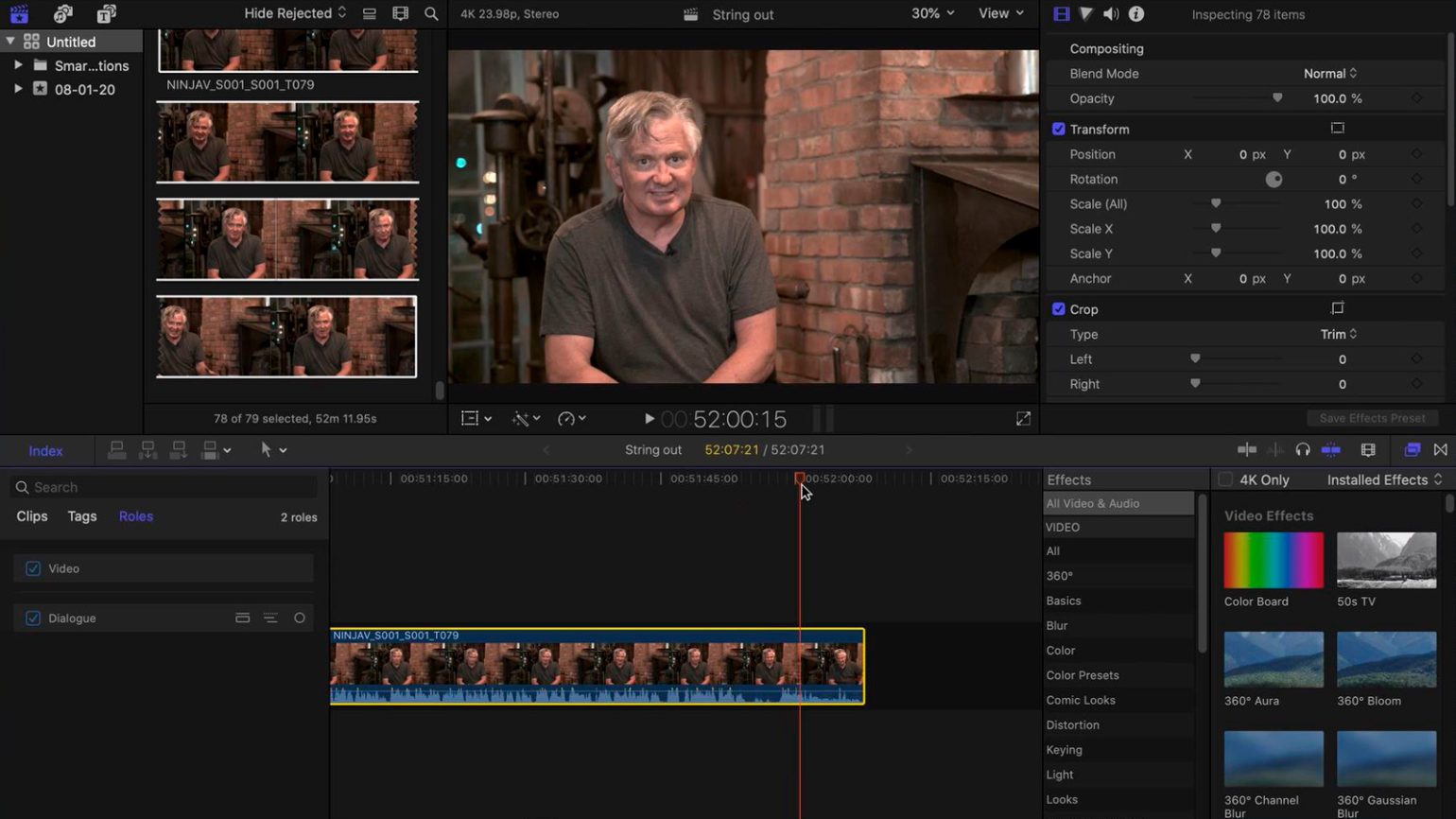The height and width of the screenshot is (819, 1456).
Task: Open the Blend Mode dropdown showing Normal
Action: click(1330, 73)
